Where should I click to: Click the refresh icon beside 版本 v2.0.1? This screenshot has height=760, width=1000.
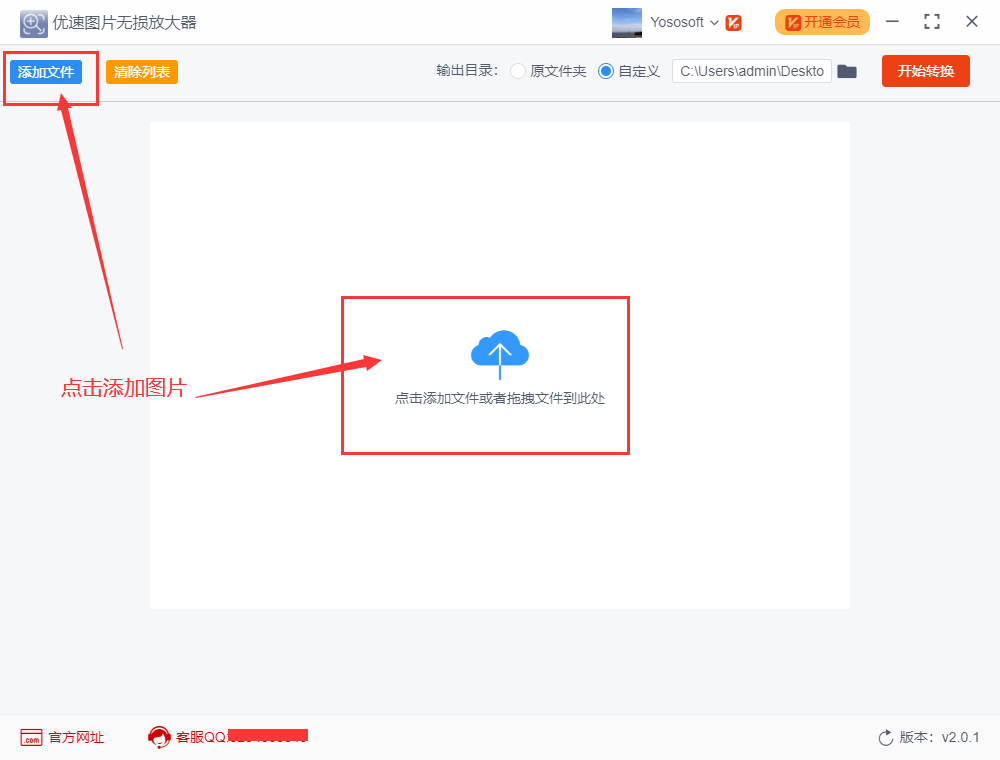(x=886, y=737)
